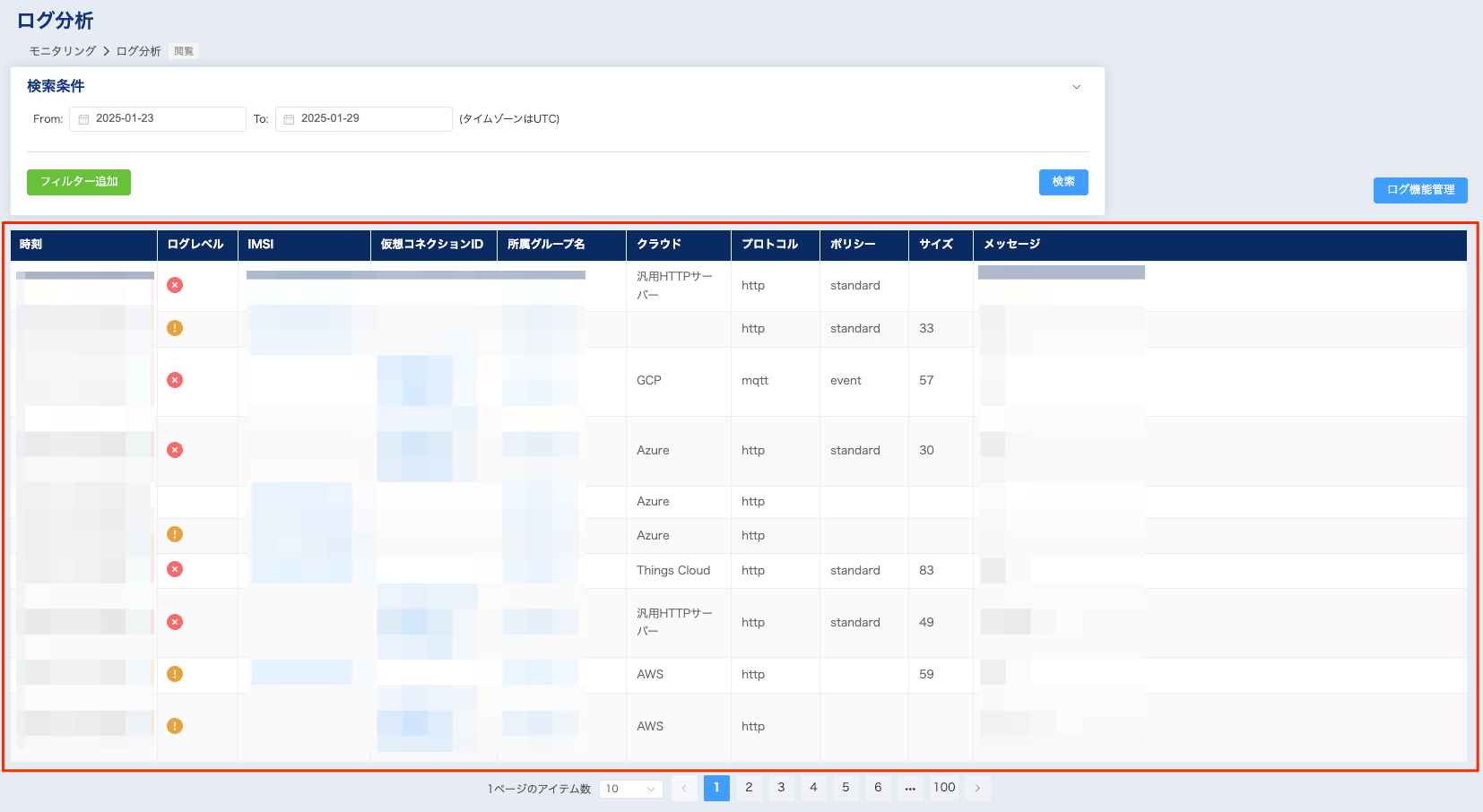The image size is (1483, 812).
Task: Click the 時刻 column header
Action: [31, 244]
